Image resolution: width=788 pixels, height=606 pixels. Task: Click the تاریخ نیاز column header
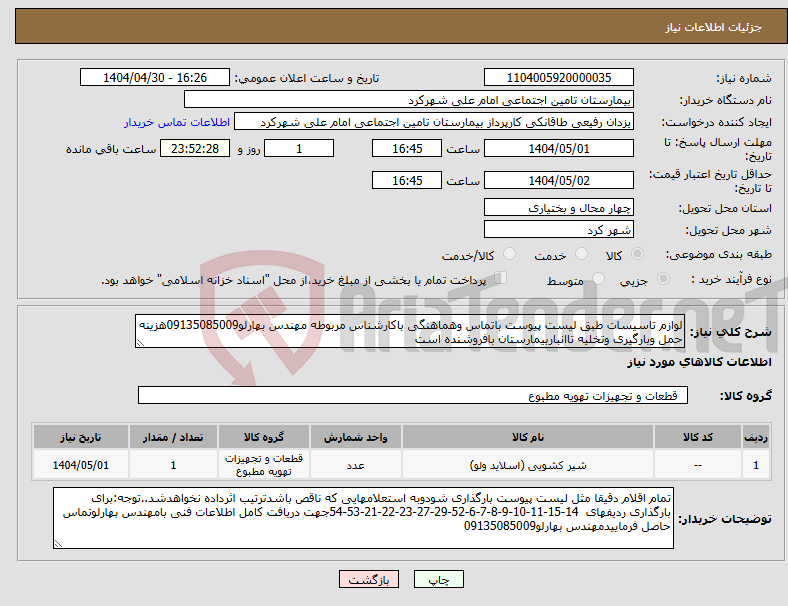81,437
